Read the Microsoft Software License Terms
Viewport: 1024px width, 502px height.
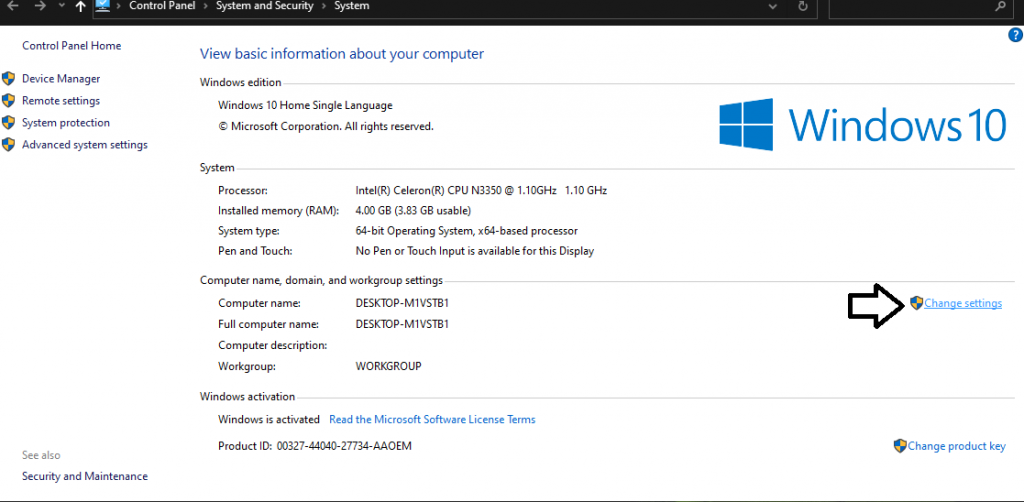432,420
